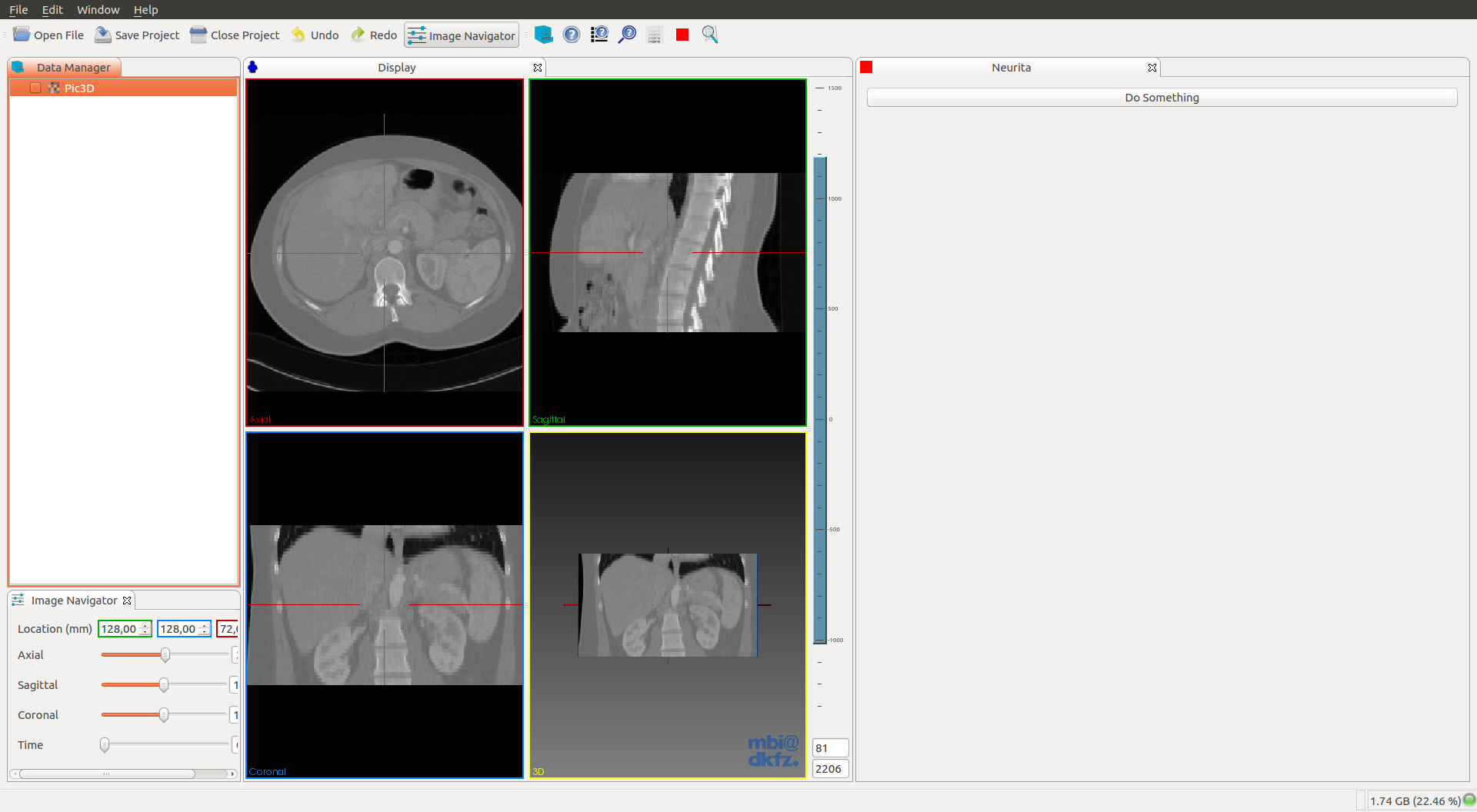Click the level-window vertical slider bar
Screen dimensions: 1477x812
(x=820, y=399)
